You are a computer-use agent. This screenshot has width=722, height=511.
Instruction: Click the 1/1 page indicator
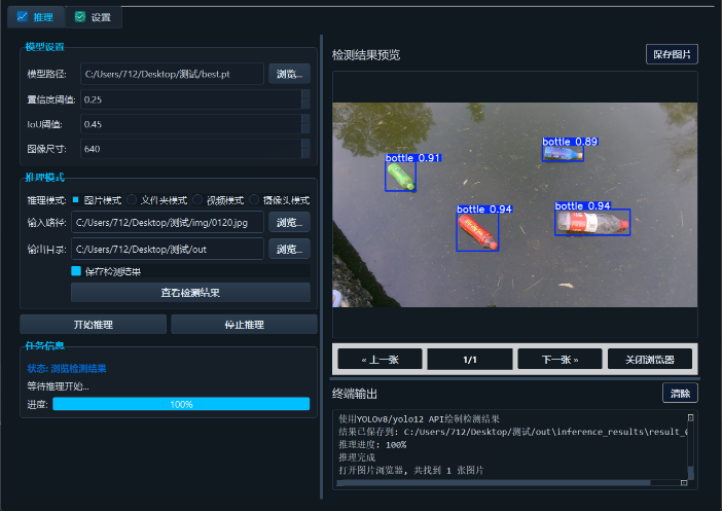tap(470, 360)
